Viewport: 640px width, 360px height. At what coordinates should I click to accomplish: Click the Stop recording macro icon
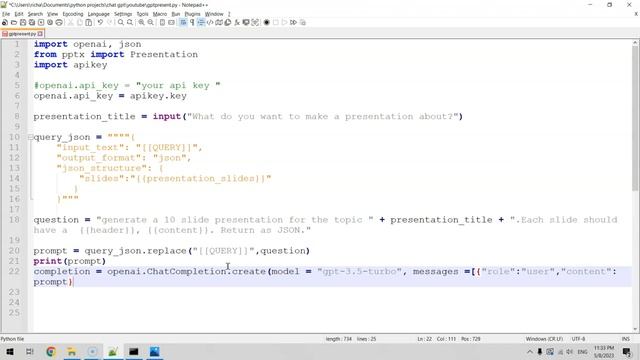point(276,22)
